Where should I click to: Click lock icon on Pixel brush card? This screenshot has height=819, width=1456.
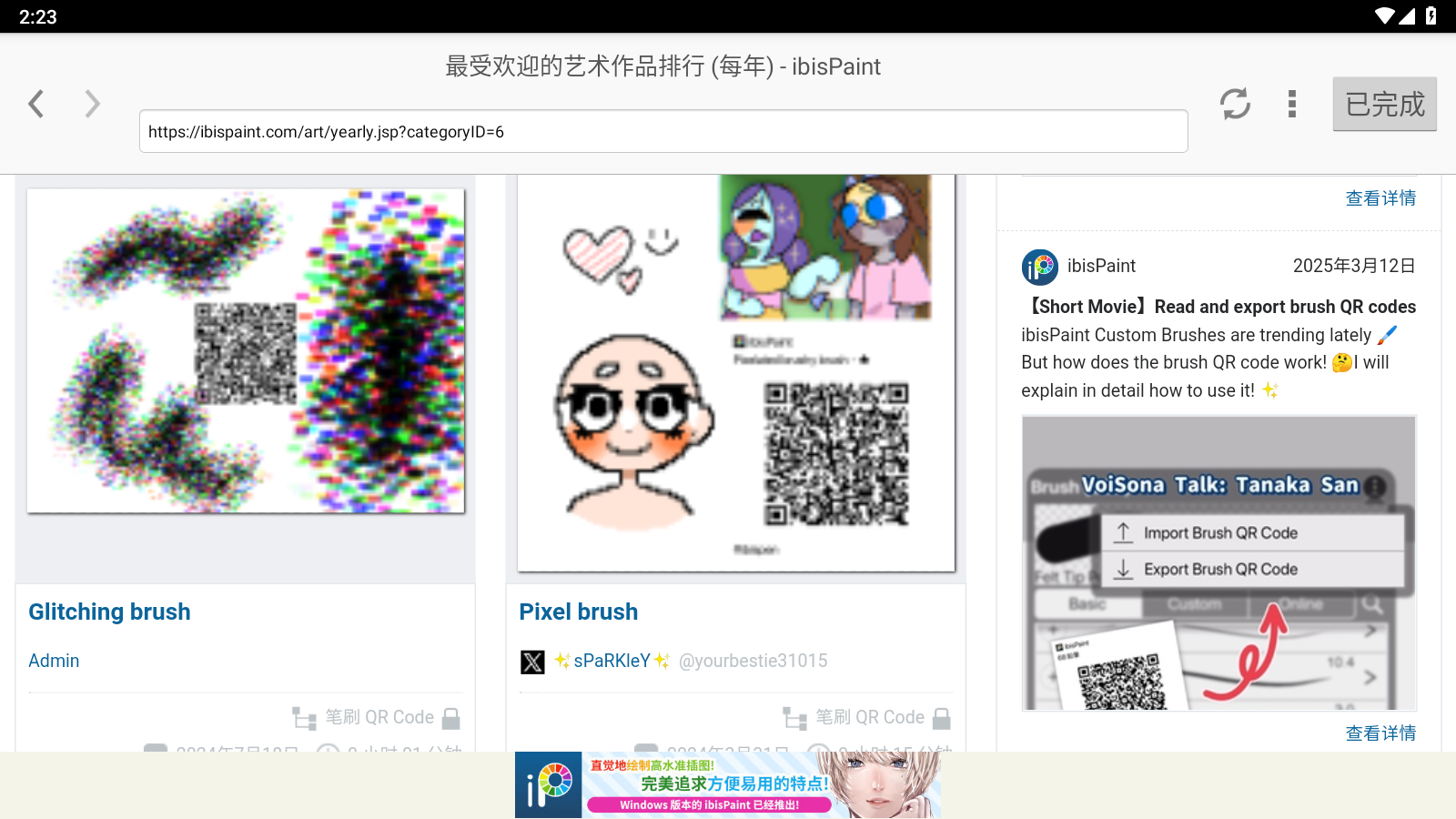(942, 719)
